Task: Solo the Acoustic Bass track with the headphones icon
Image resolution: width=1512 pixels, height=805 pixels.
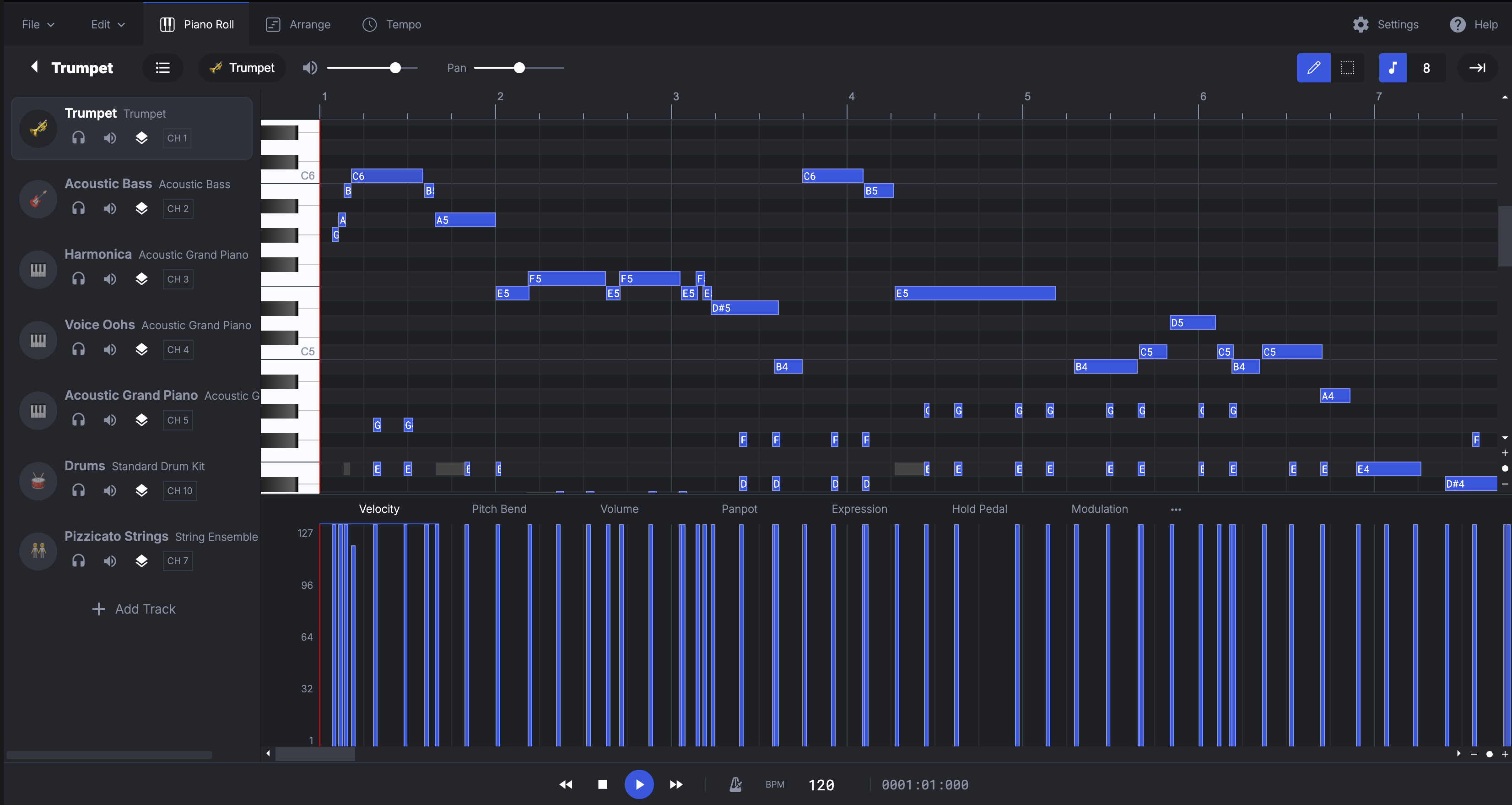Action: [x=79, y=208]
